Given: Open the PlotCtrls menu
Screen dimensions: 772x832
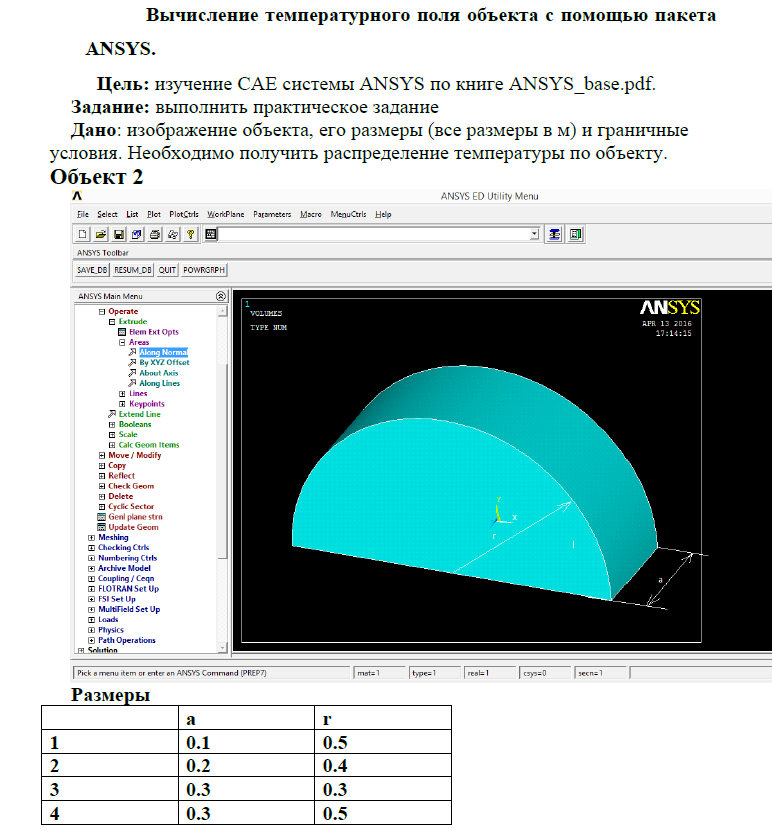Looking at the screenshot, I should point(184,214).
